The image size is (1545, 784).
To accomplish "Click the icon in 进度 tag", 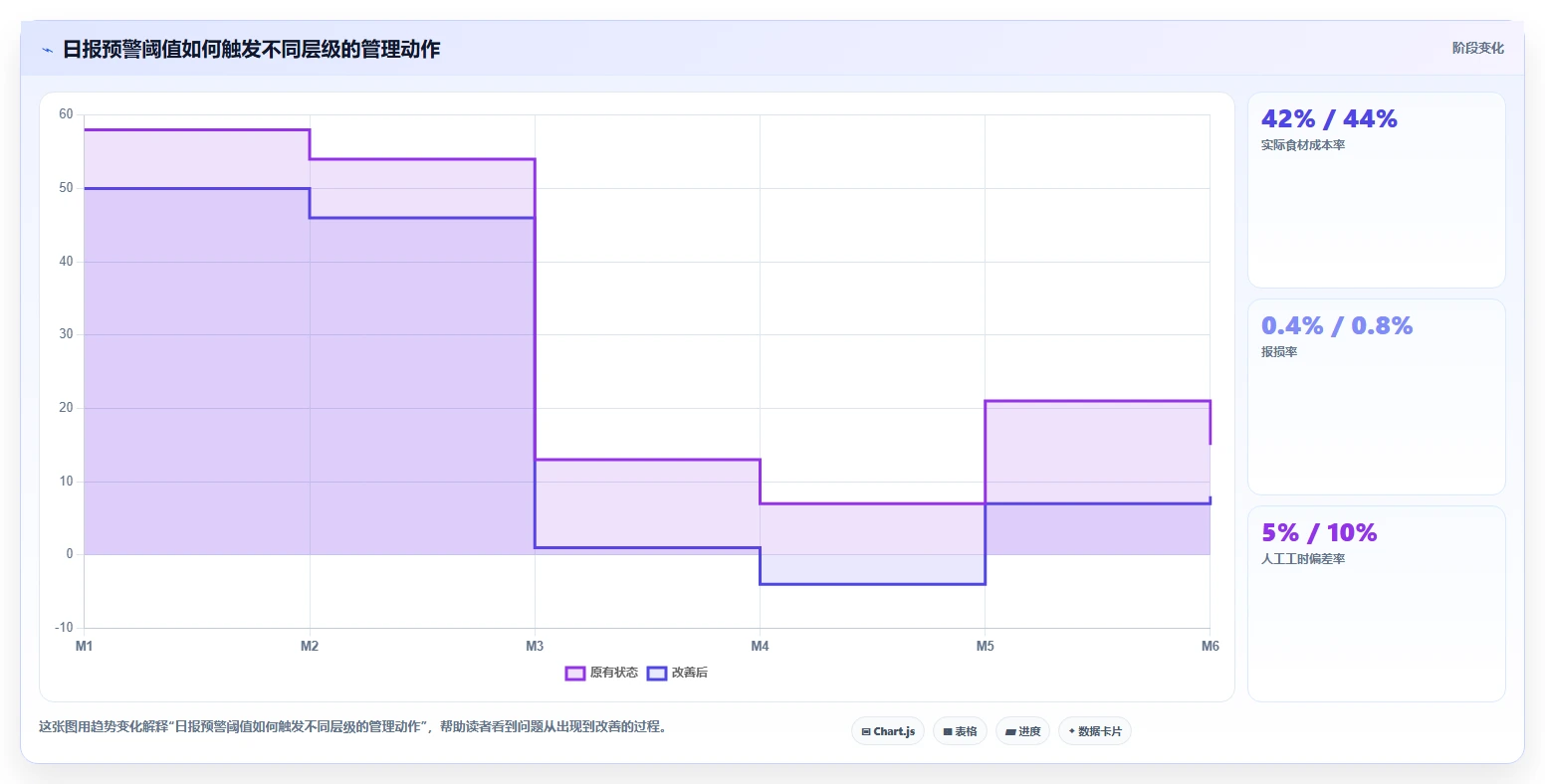I will pyautogui.click(x=1010, y=732).
